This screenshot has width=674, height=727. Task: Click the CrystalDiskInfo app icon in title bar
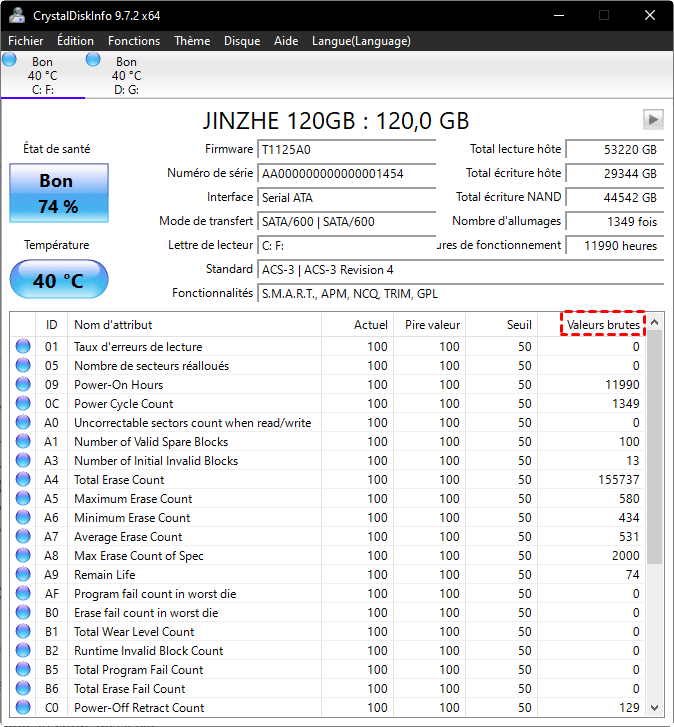coord(17,15)
